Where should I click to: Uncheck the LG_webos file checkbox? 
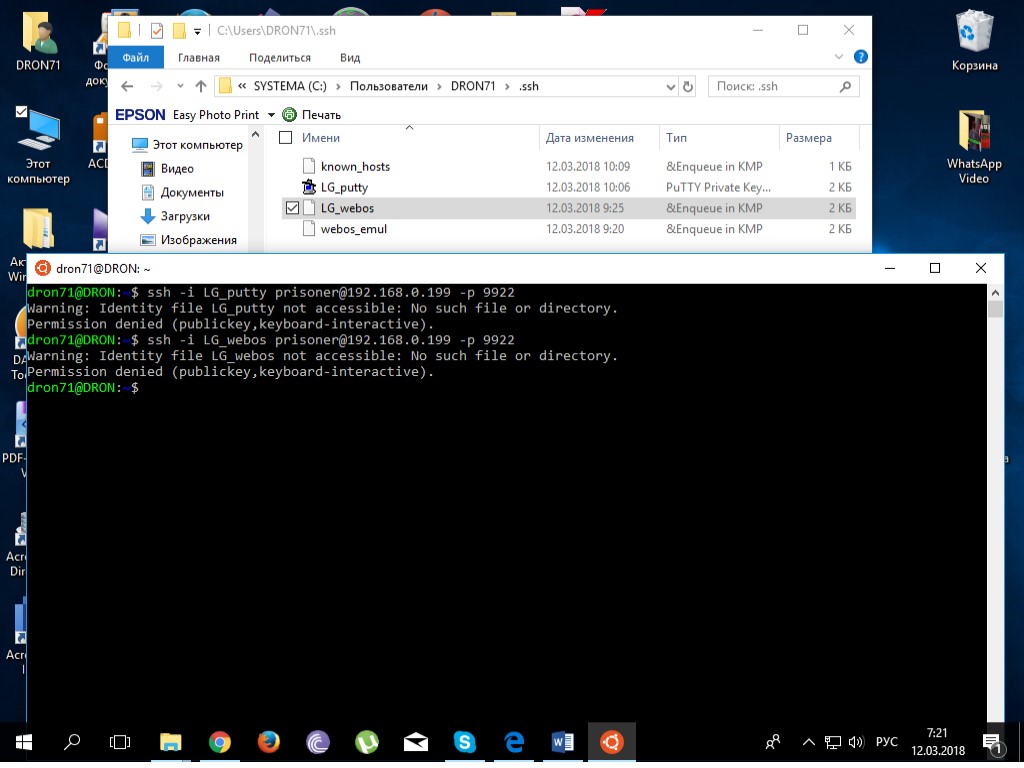[x=292, y=208]
